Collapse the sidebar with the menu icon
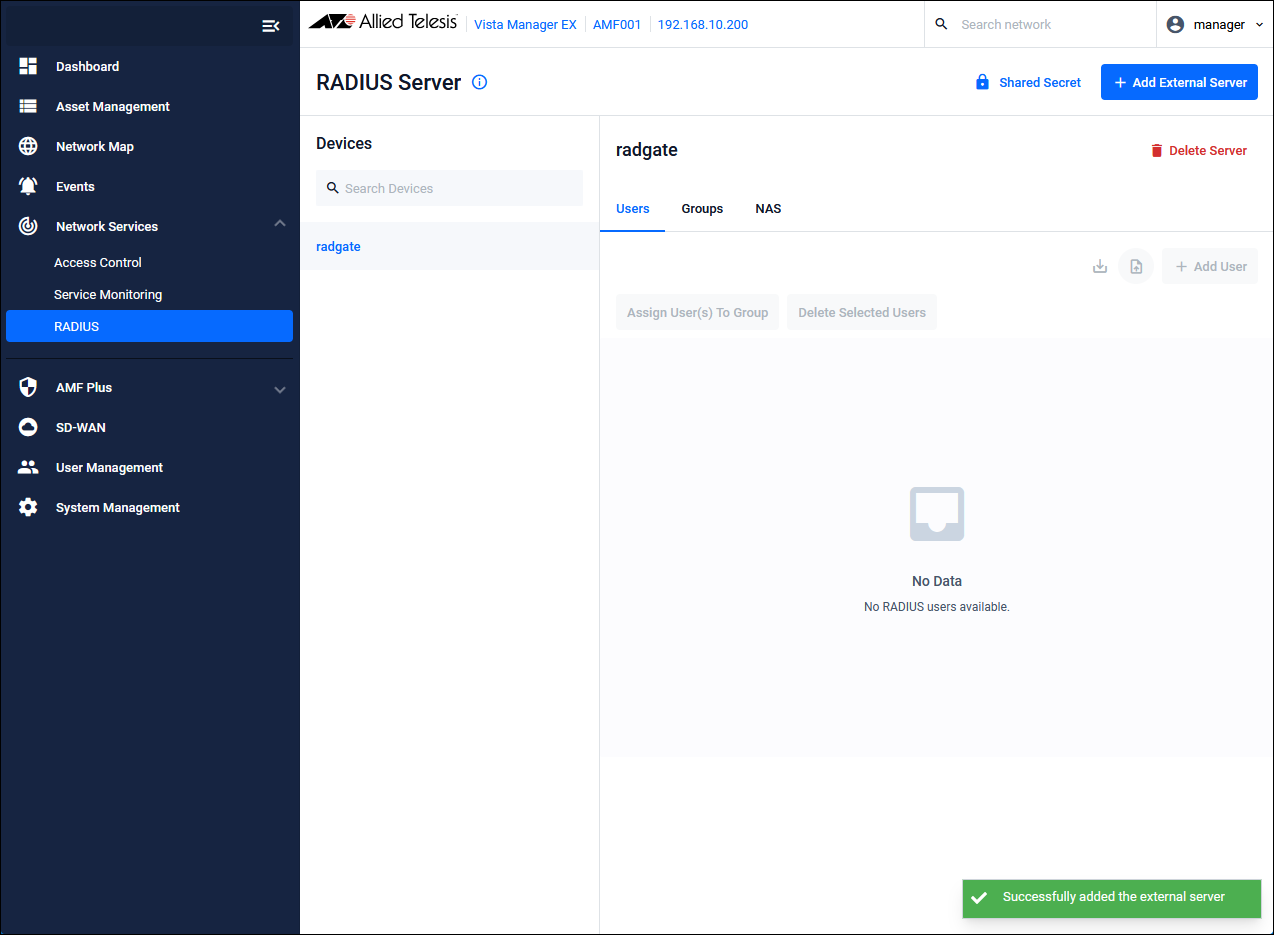 [x=270, y=26]
